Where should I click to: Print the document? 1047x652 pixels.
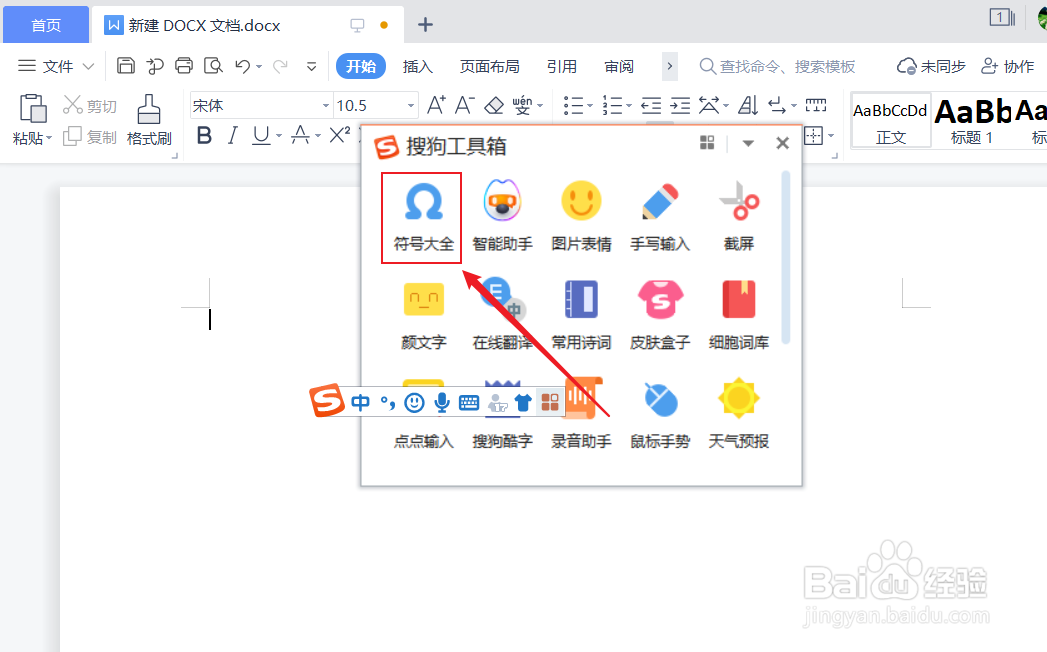[184, 65]
